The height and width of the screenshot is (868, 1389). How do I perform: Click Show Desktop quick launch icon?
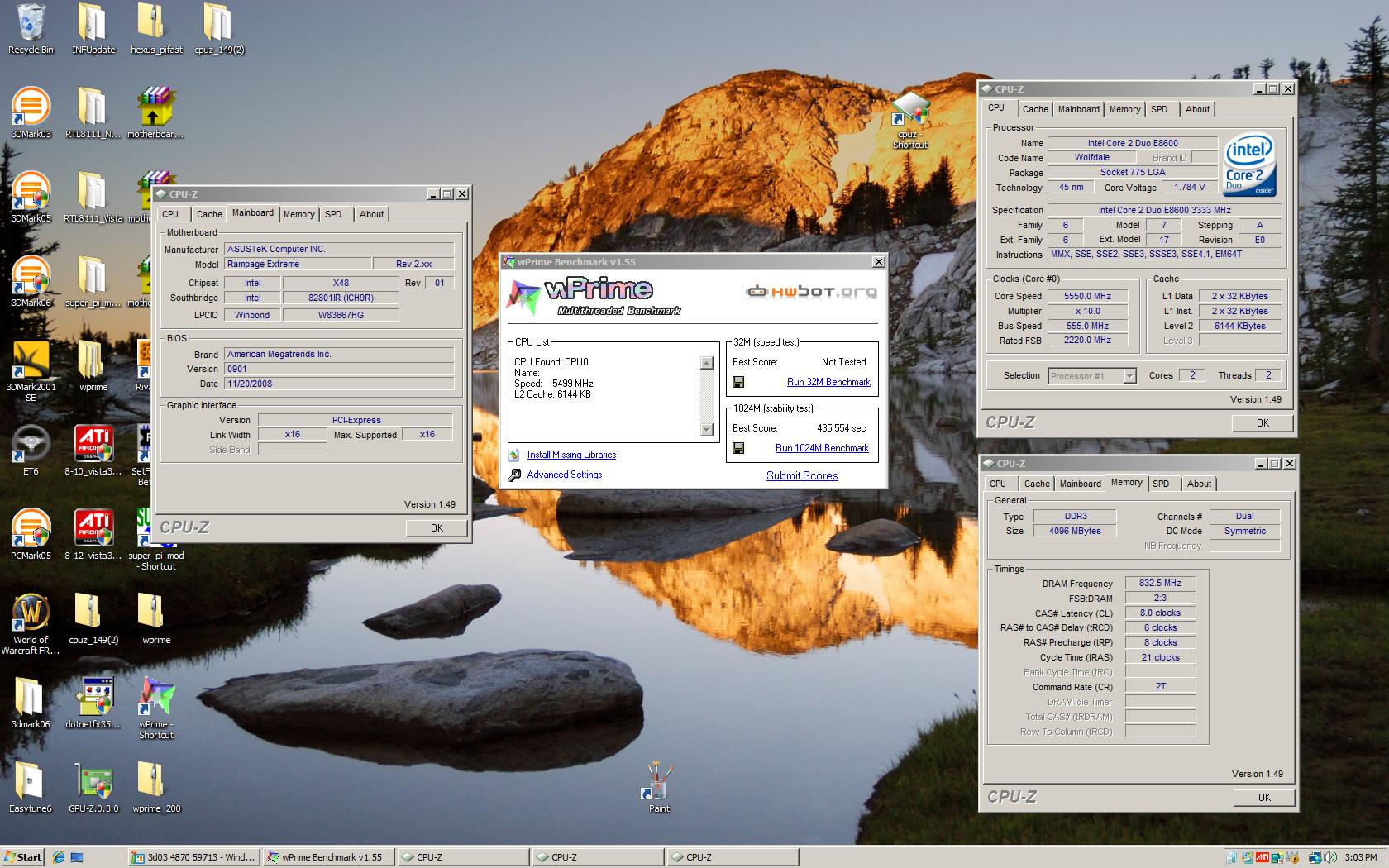(77, 857)
